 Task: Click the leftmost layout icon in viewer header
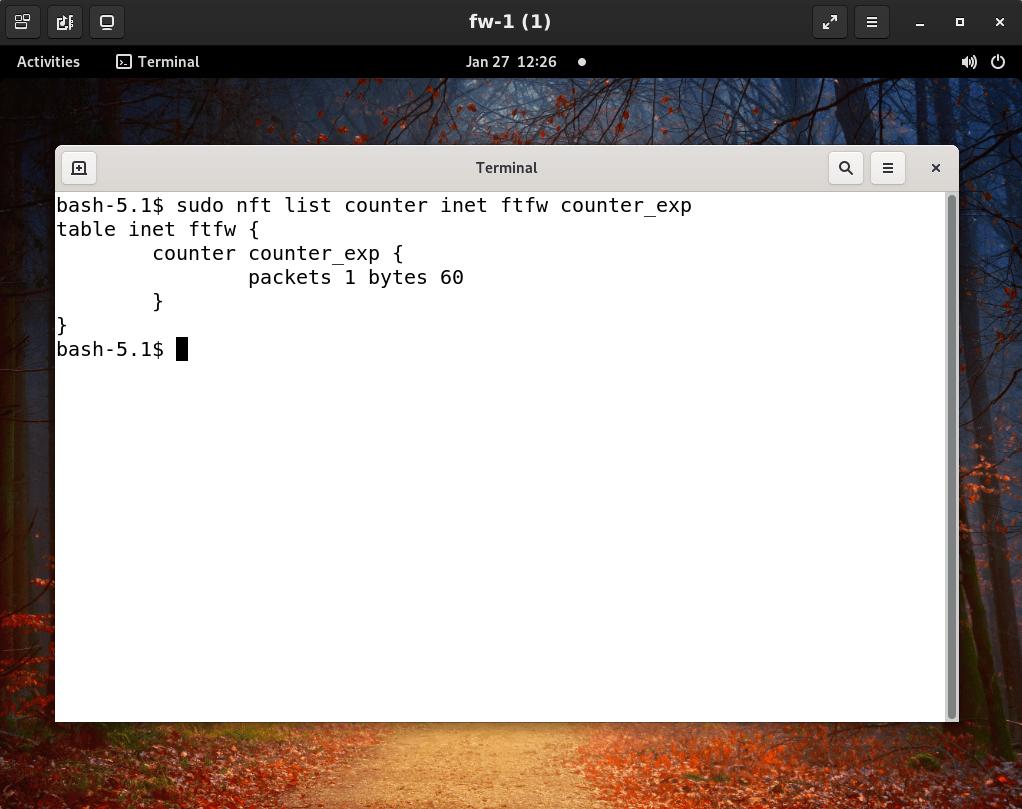point(22,21)
